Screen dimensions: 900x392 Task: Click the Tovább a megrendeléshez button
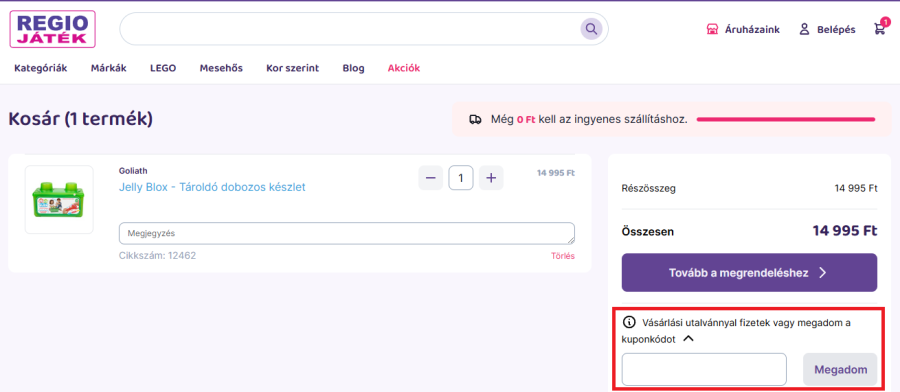coord(749,273)
